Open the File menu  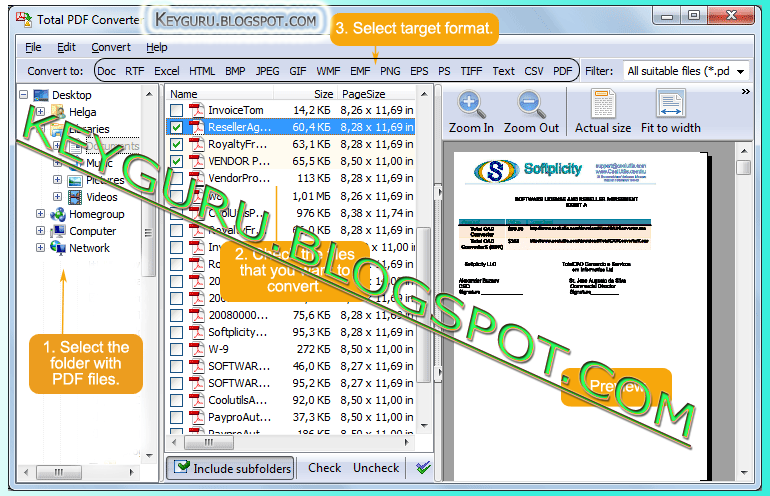point(33,47)
